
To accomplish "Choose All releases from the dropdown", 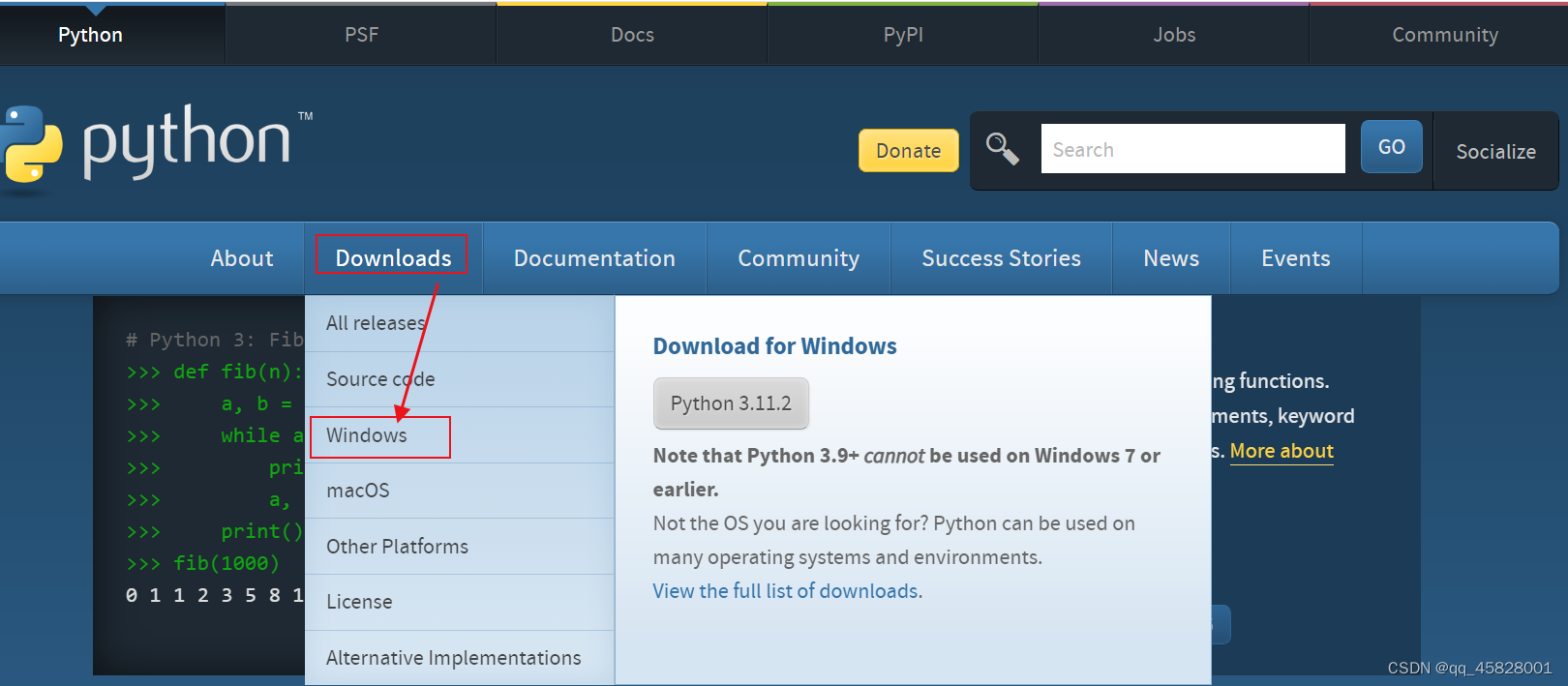I will (376, 323).
